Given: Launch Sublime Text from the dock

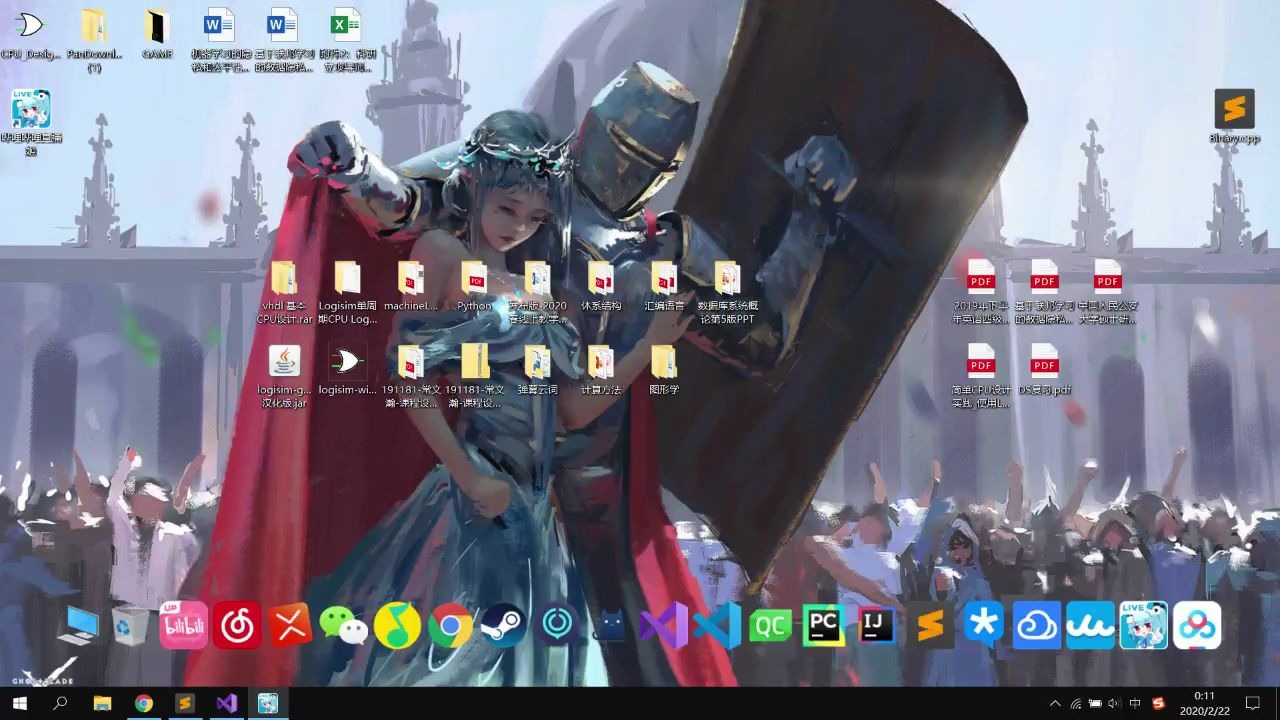Looking at the screenshot, I should pos(930,625).
